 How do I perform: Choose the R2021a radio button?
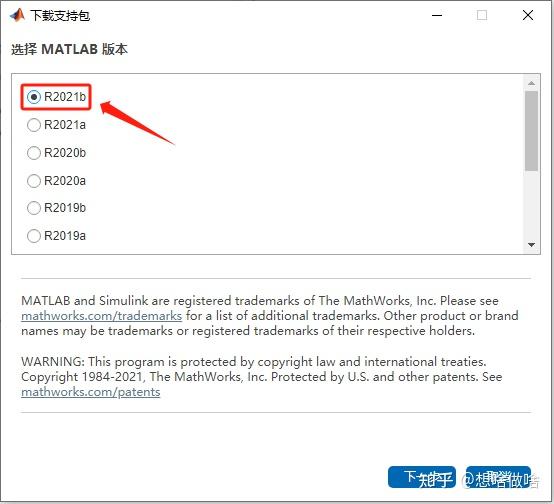57,125
